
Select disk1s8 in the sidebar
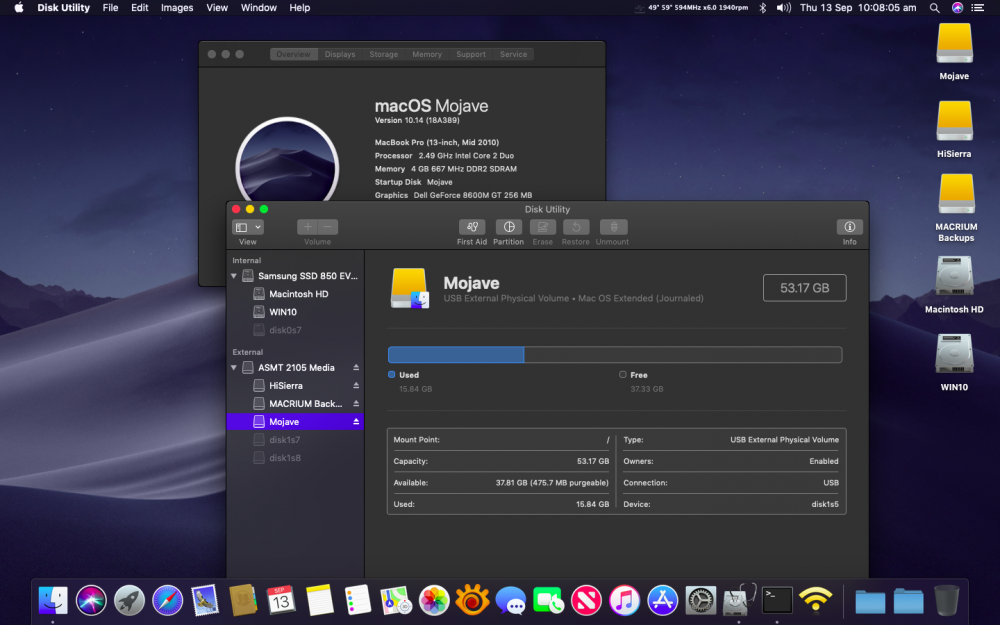(295, 458)
